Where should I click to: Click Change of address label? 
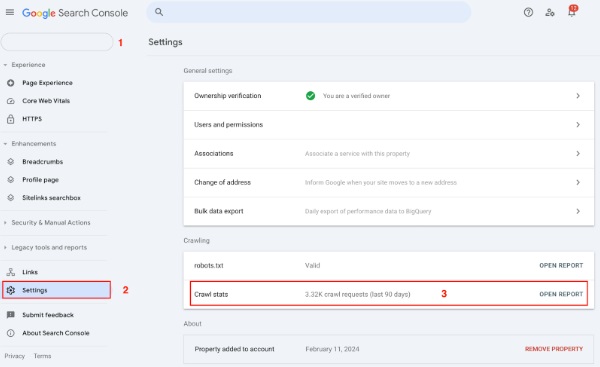[222, 183]
